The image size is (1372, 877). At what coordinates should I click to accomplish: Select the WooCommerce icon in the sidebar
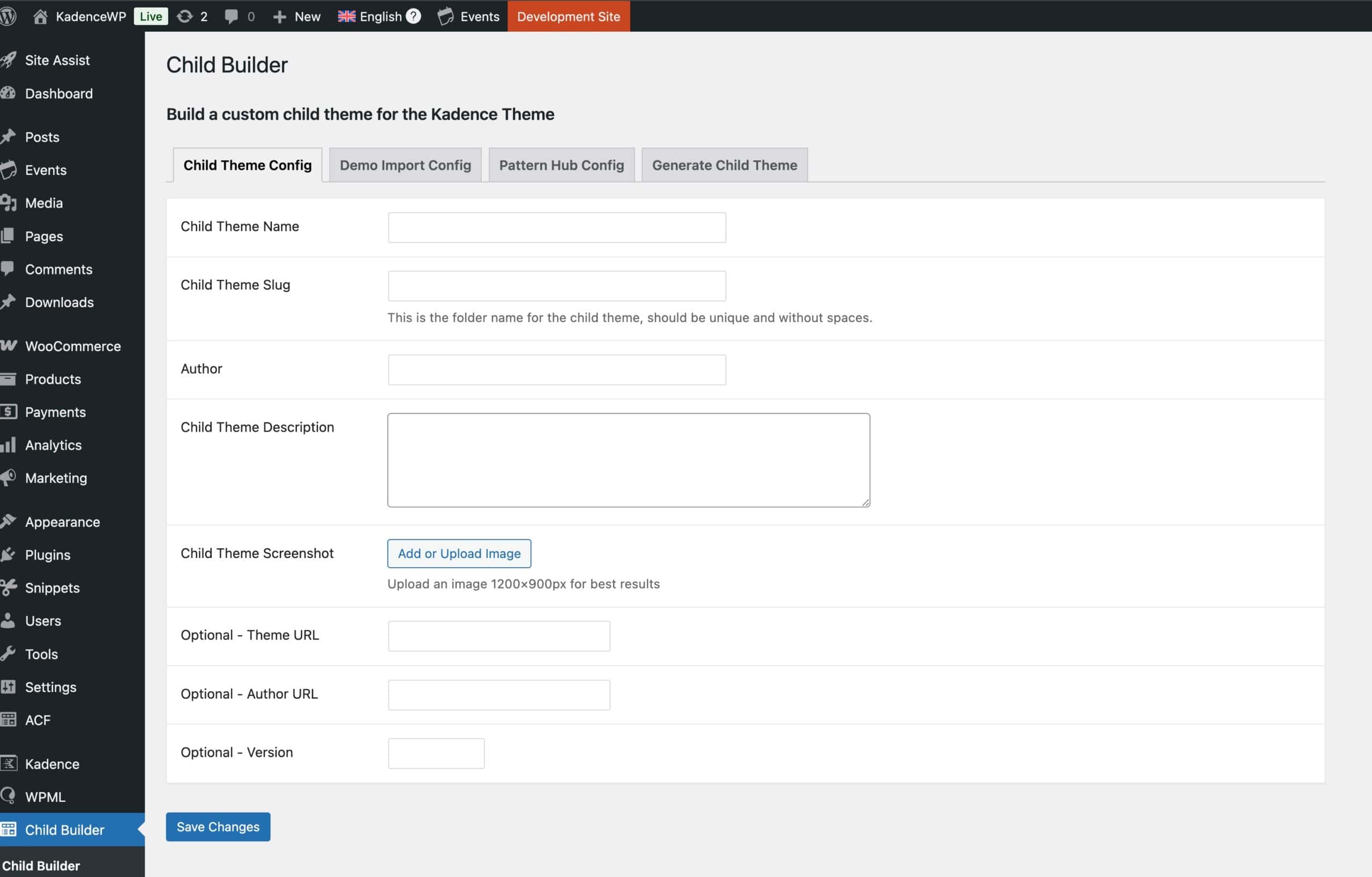10,346
